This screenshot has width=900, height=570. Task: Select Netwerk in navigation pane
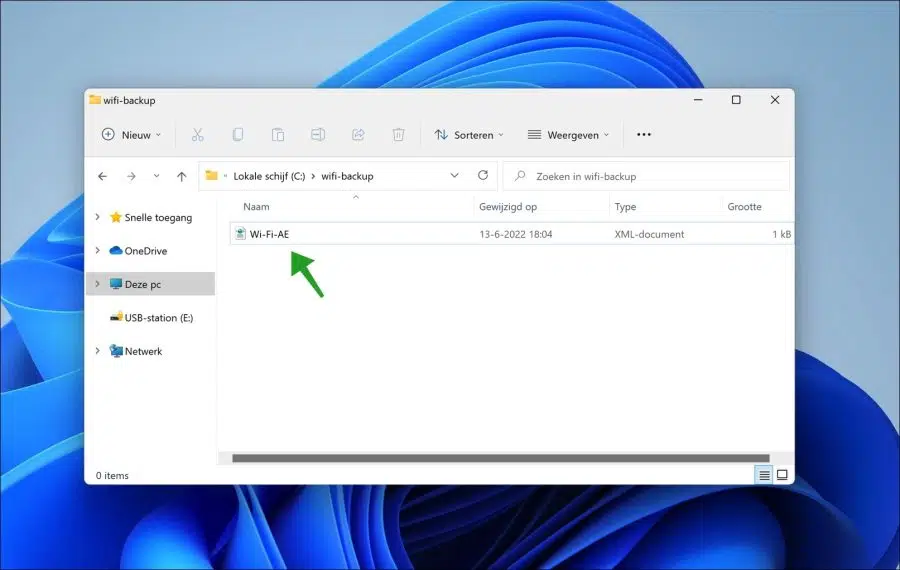point(143,351)
